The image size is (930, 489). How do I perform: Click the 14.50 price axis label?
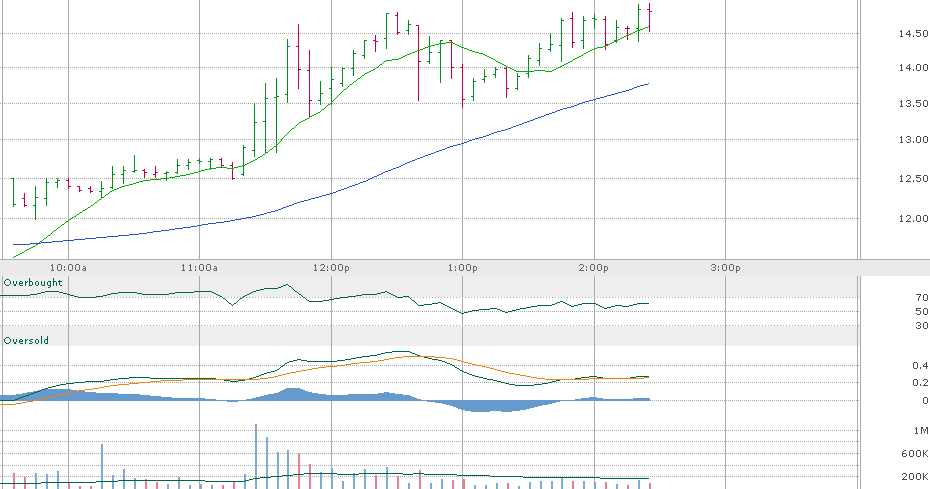click(x=913, y=34)
